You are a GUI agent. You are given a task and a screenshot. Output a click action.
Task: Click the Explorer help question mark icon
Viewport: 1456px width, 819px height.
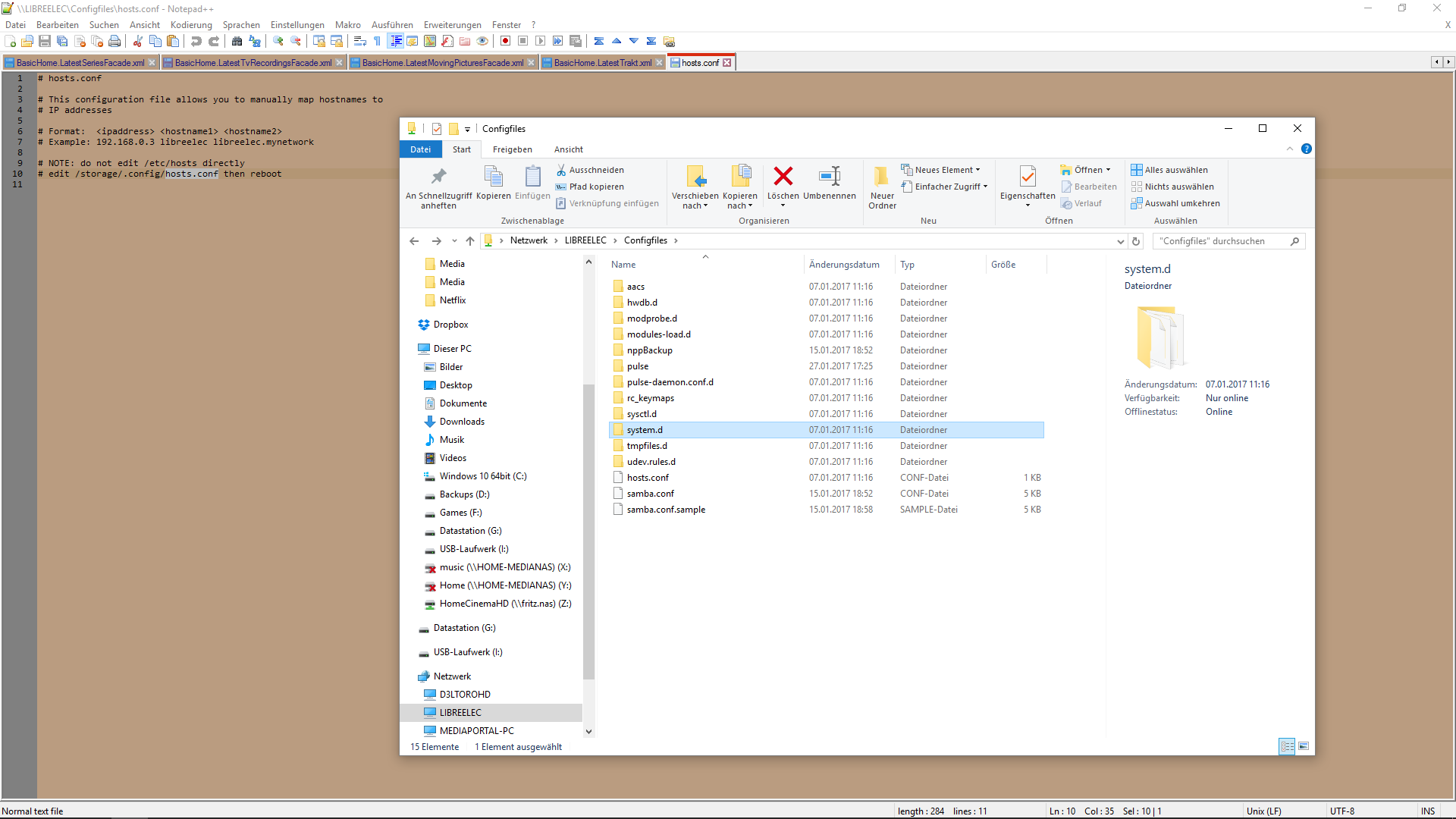(x=1306, y=149)
